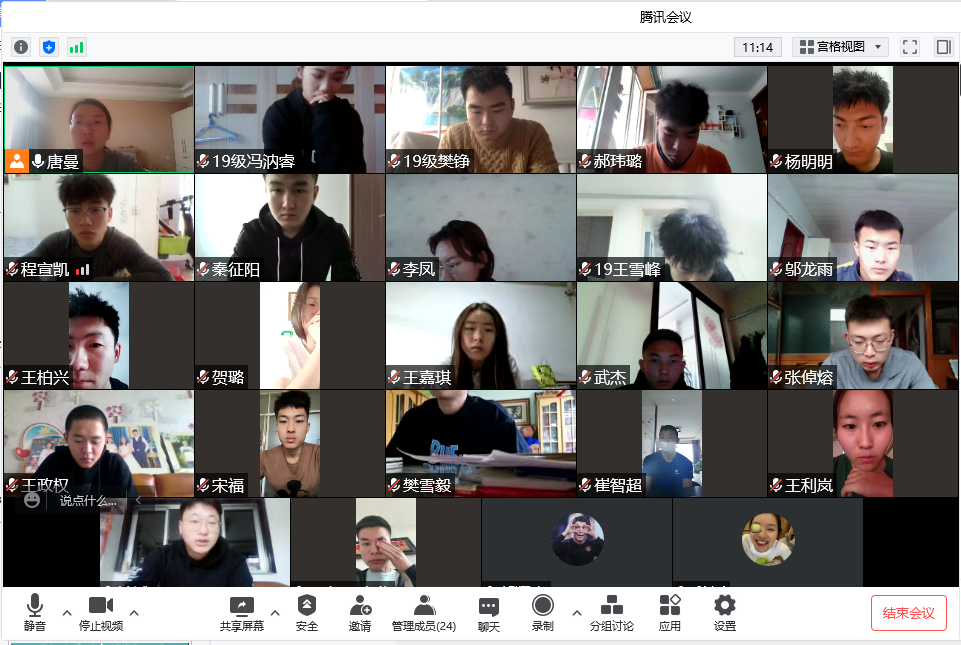Click the 说点什么 chat input field

click(88, 500)
